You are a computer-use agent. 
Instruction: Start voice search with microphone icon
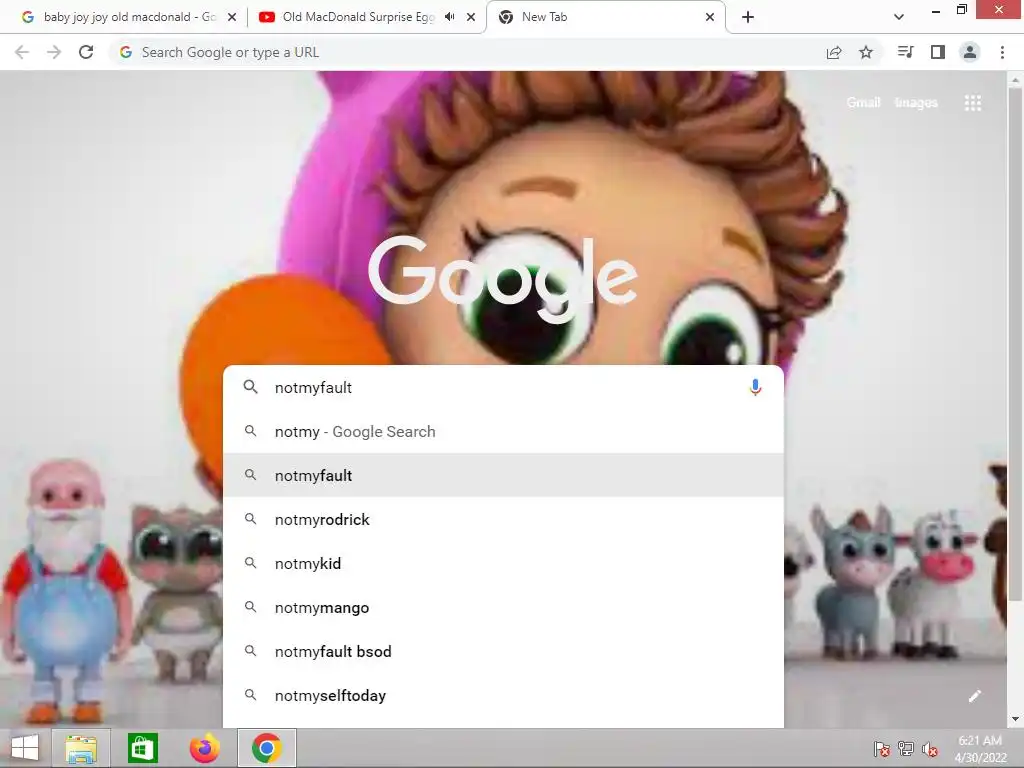coord(755,387)
